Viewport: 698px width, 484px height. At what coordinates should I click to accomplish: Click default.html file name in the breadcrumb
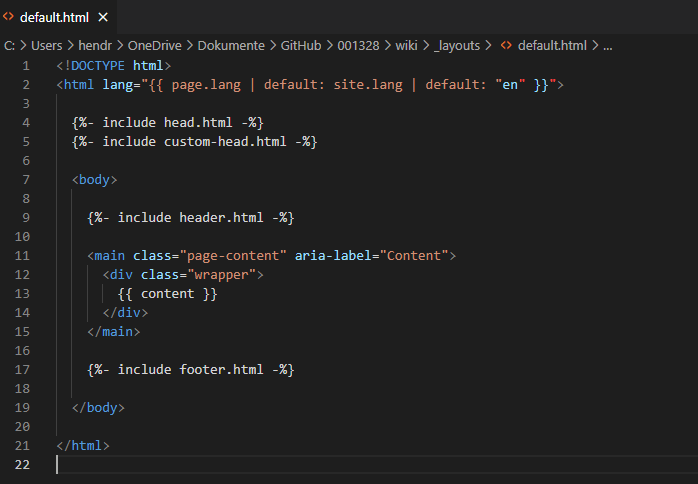pos(552,45)
